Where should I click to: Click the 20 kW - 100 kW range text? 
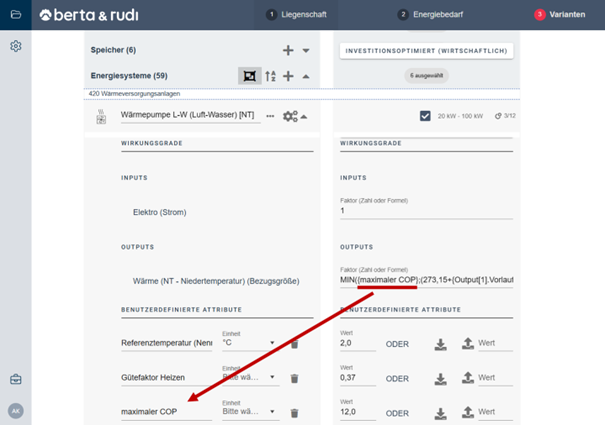[x=460, y=116]
